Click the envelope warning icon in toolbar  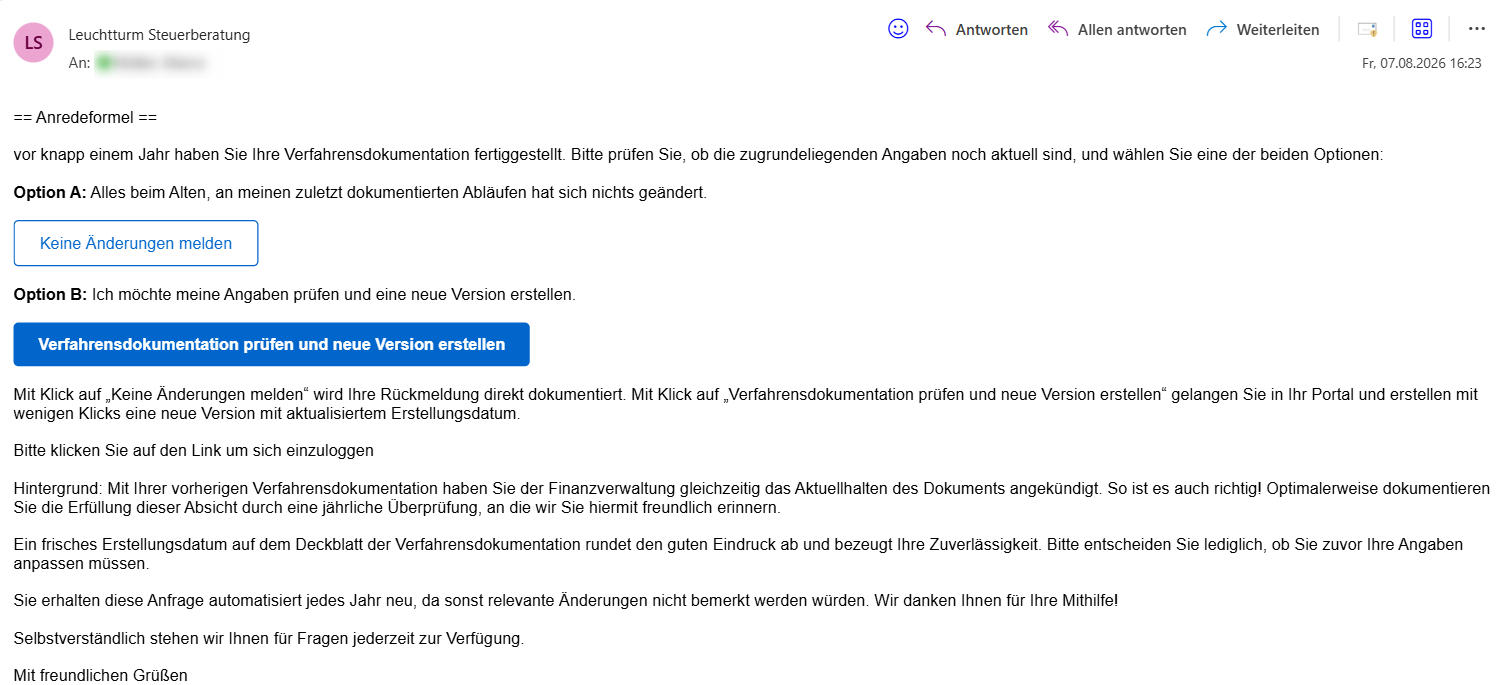click(1367, 29)
